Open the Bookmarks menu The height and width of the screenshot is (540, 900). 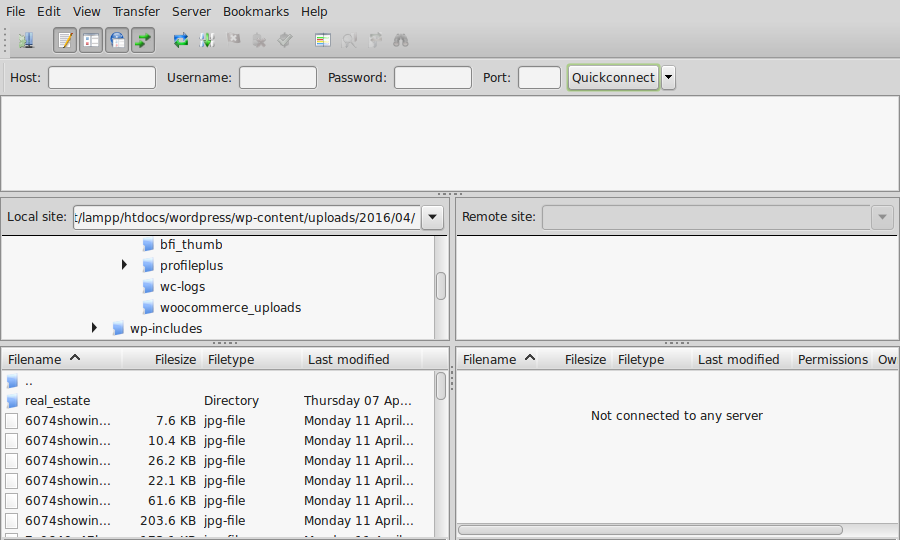[256, 12]
